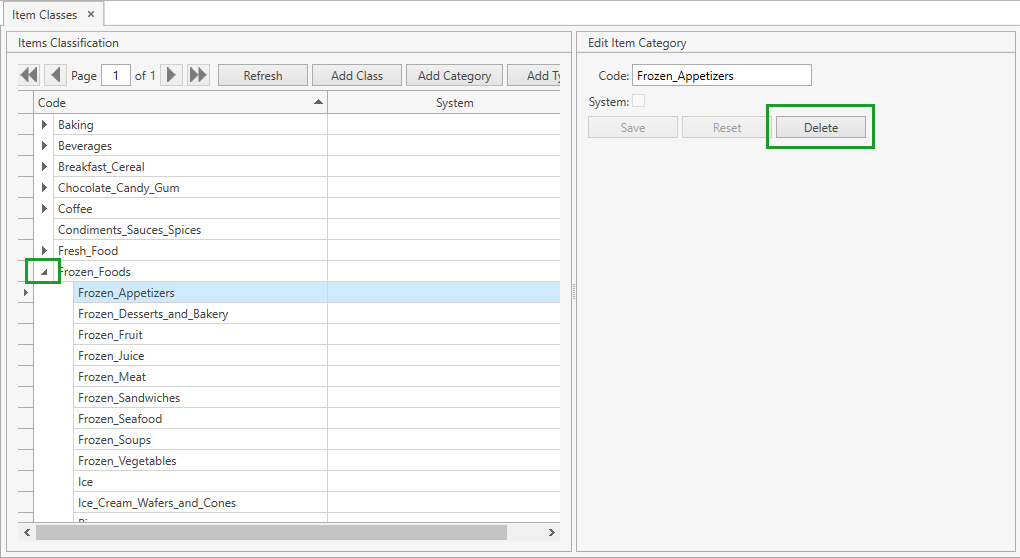The height and width of the screenshot is (558, 1020).
Task: Expand the Fresh_Food class
Action: (44, 251)
